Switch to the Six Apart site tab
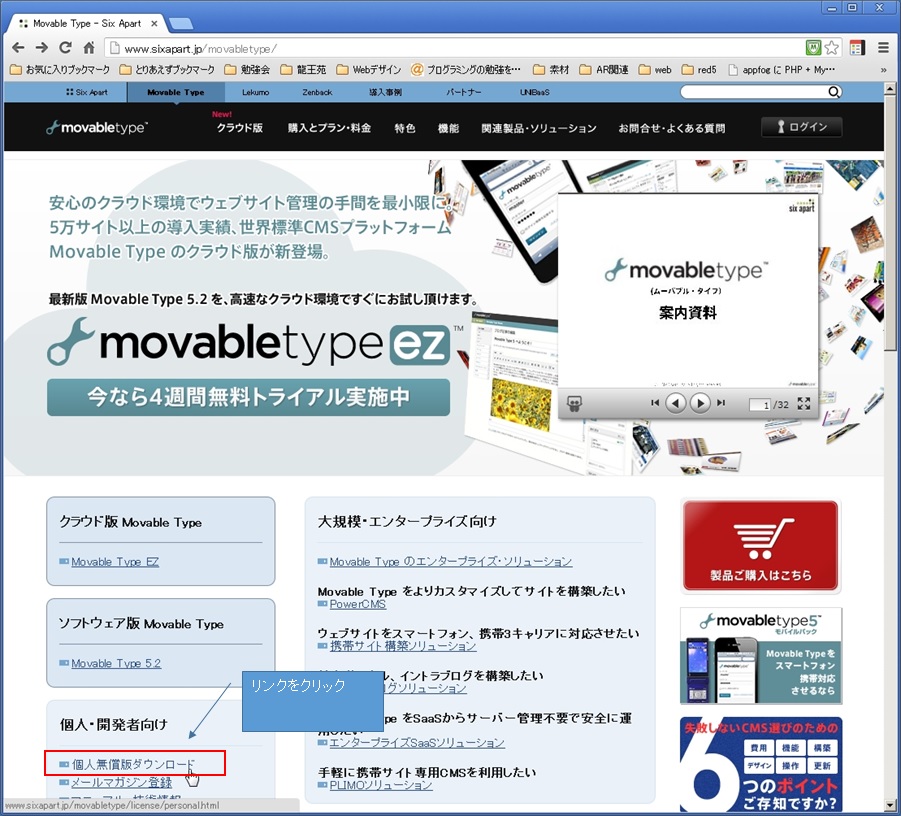 point(87,92)
